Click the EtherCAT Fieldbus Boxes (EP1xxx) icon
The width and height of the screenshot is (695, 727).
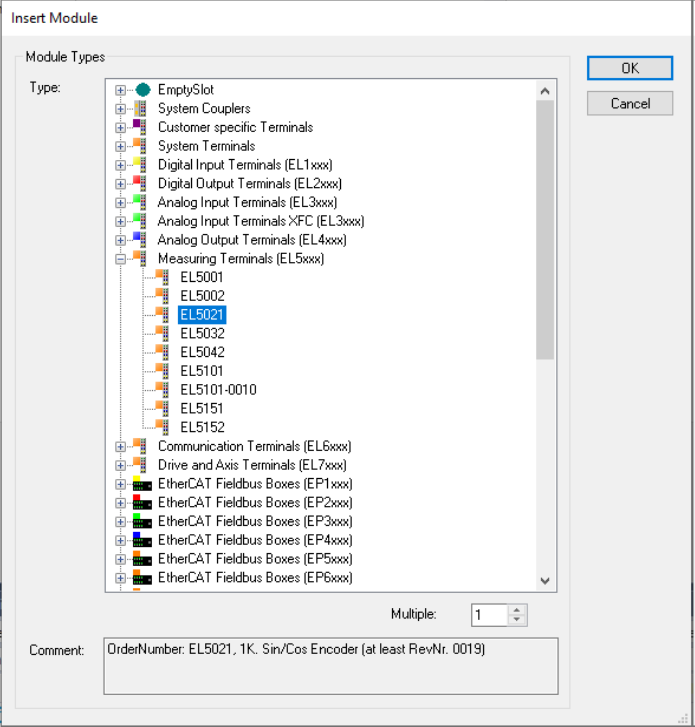(142, 484)
